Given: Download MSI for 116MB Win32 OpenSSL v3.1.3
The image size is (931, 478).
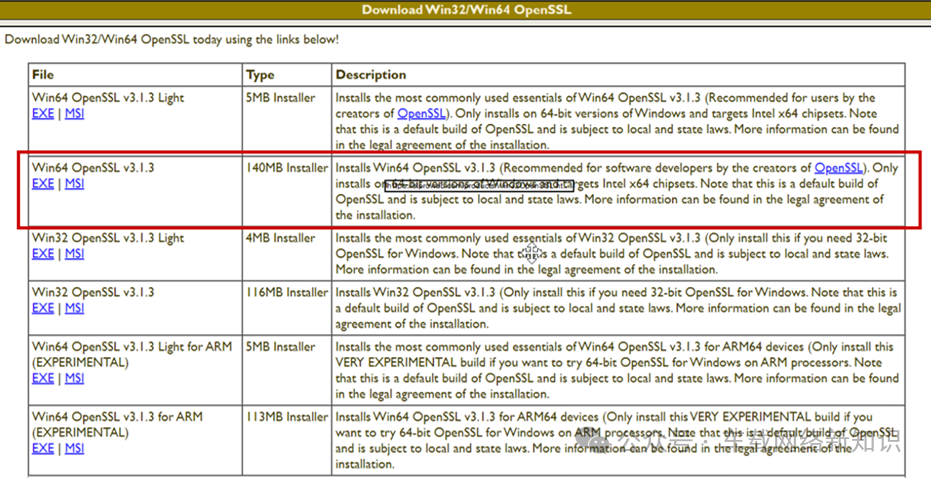Looking at the screenshot, I should pos(74,308).
